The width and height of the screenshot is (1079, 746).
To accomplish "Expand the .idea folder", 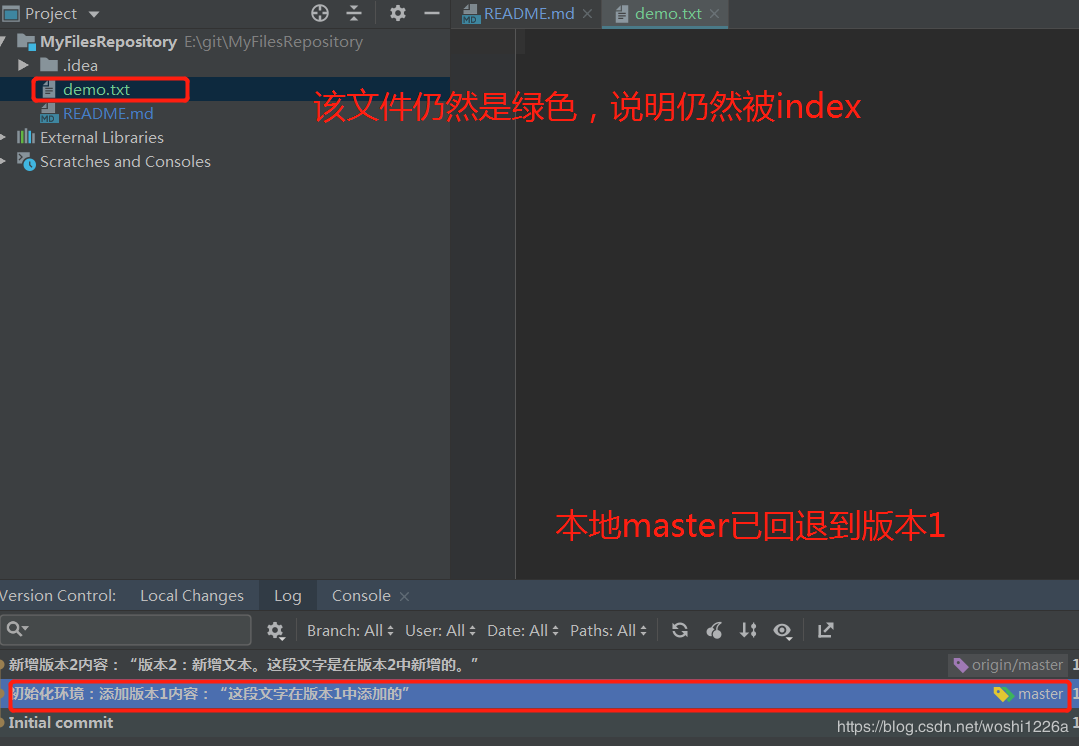I will tap(23, 65).
